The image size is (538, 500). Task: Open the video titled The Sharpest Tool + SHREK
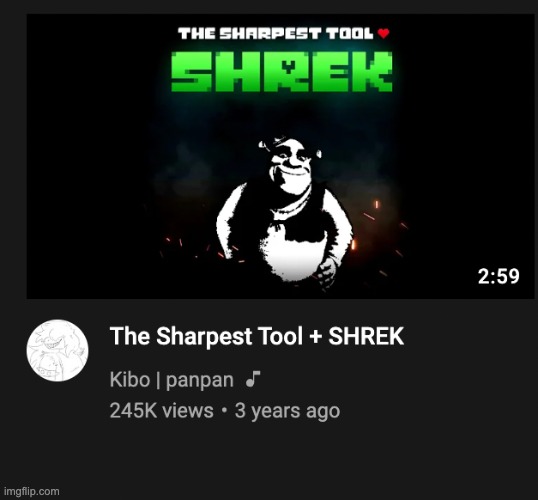257,336
